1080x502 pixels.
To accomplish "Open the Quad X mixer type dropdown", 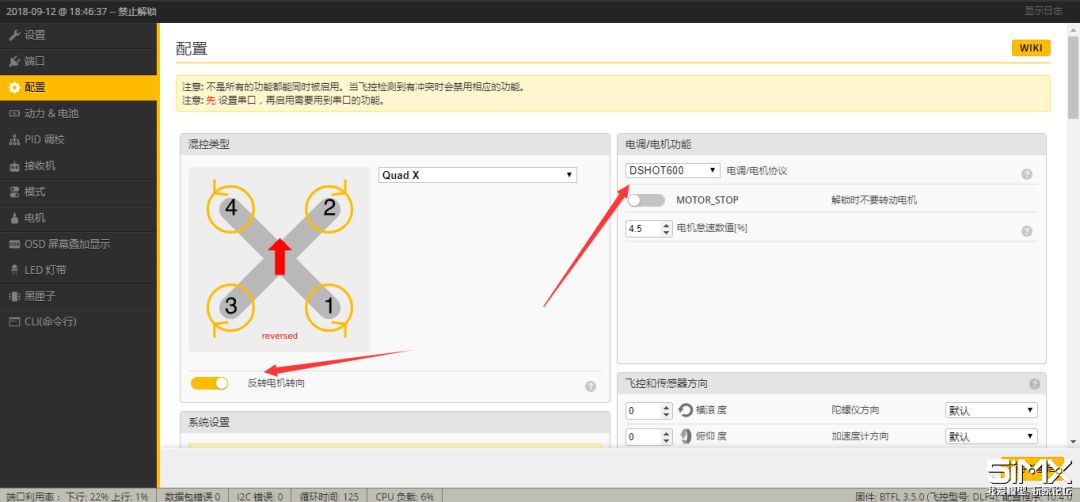I will pos(477,175).
